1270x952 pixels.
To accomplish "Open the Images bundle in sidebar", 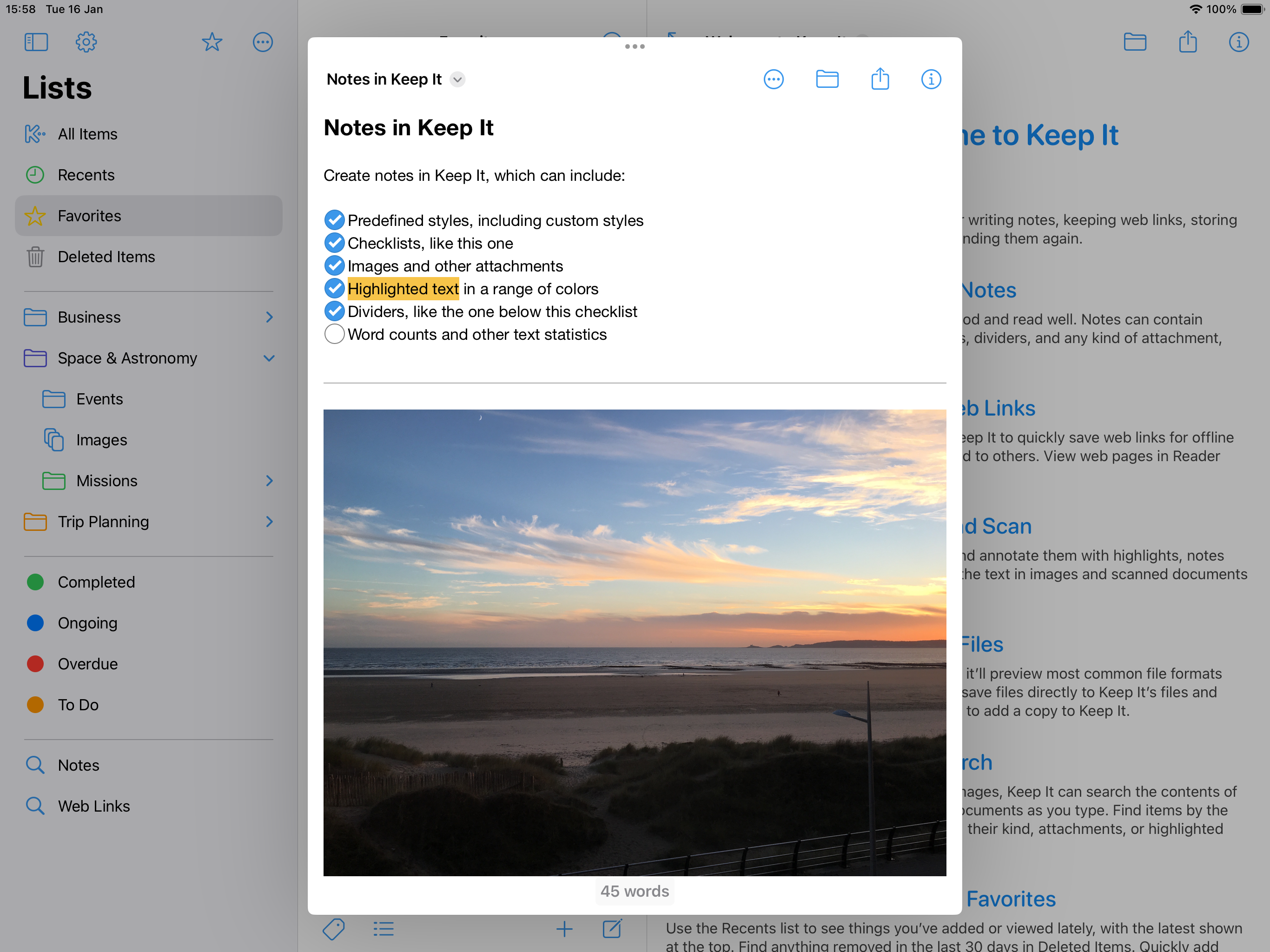I will click(149, 439).
